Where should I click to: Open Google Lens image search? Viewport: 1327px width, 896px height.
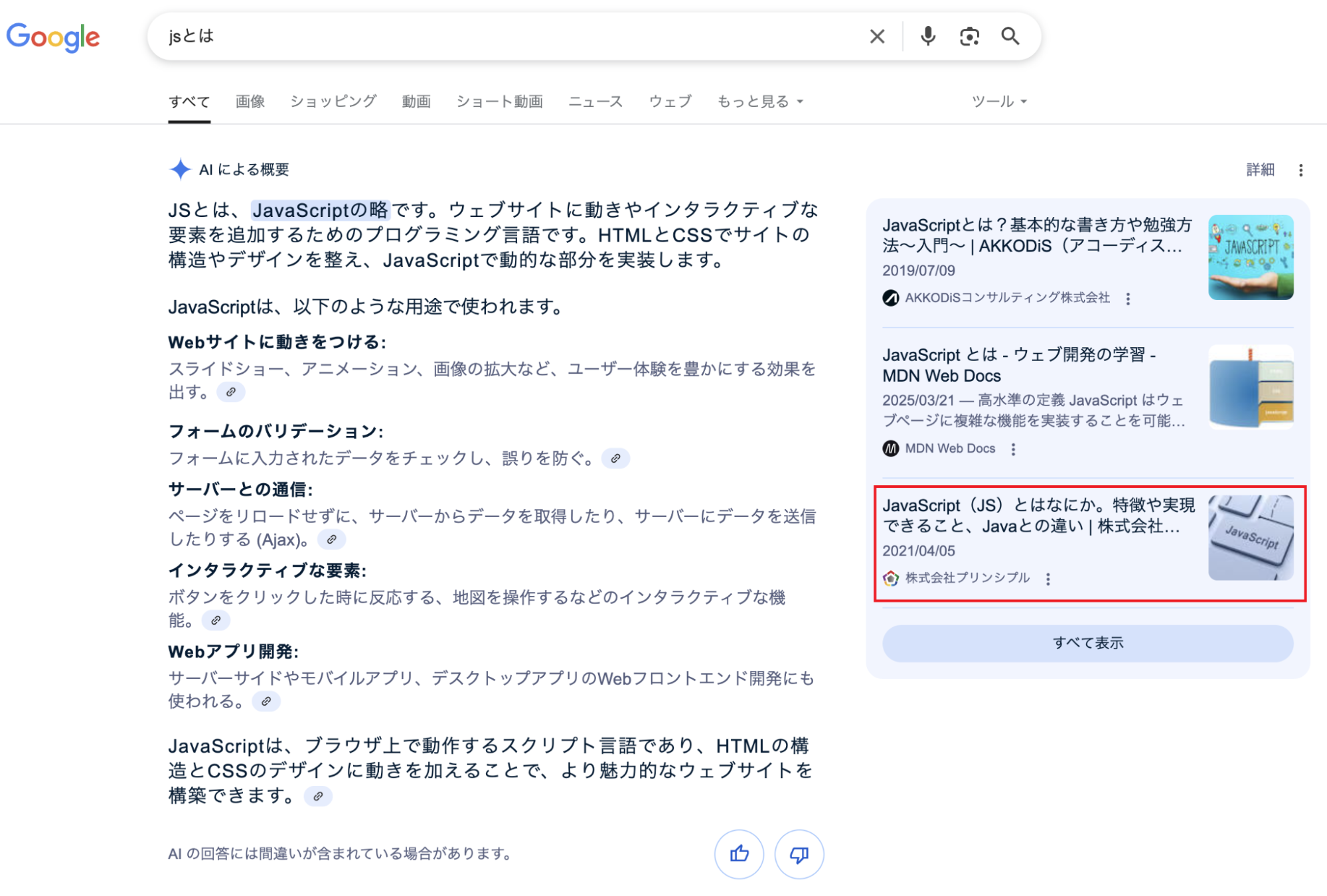point(969,36)
